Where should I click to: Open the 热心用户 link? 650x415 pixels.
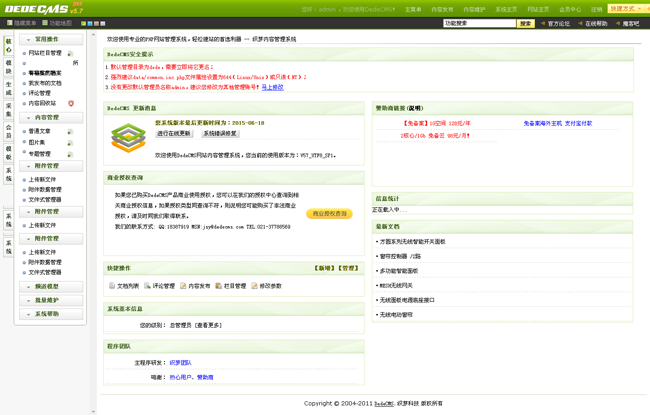(180, 377)
